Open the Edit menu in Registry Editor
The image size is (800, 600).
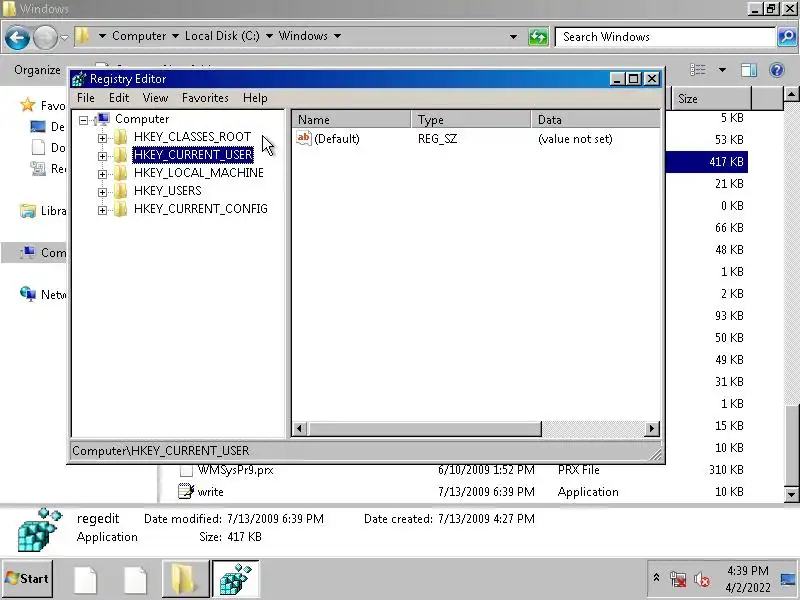[x=119, y=97]
